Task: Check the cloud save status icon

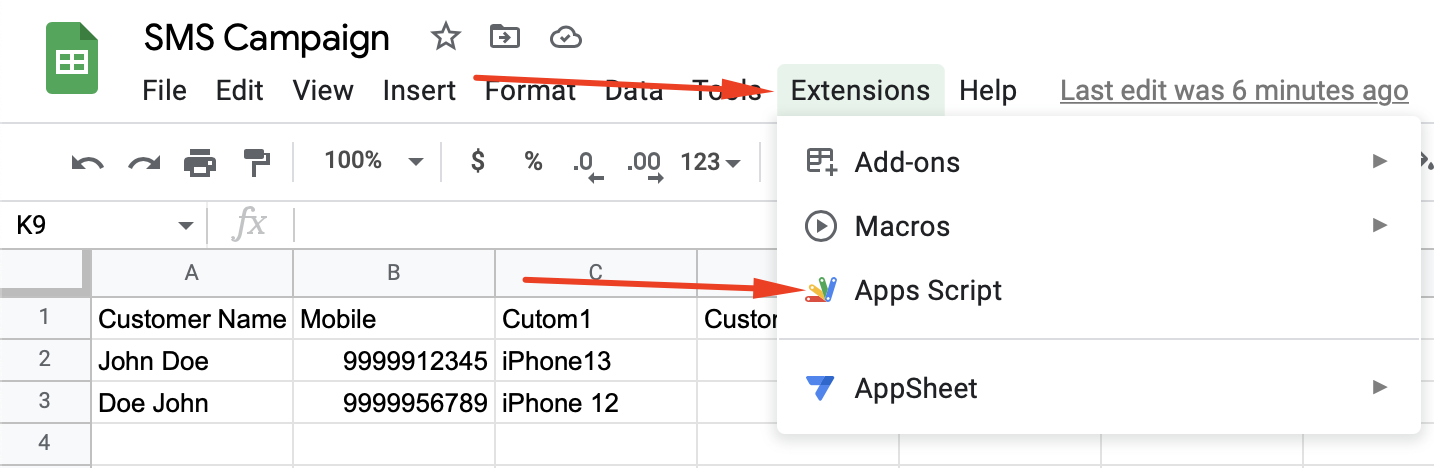Action: click(566, 38)
